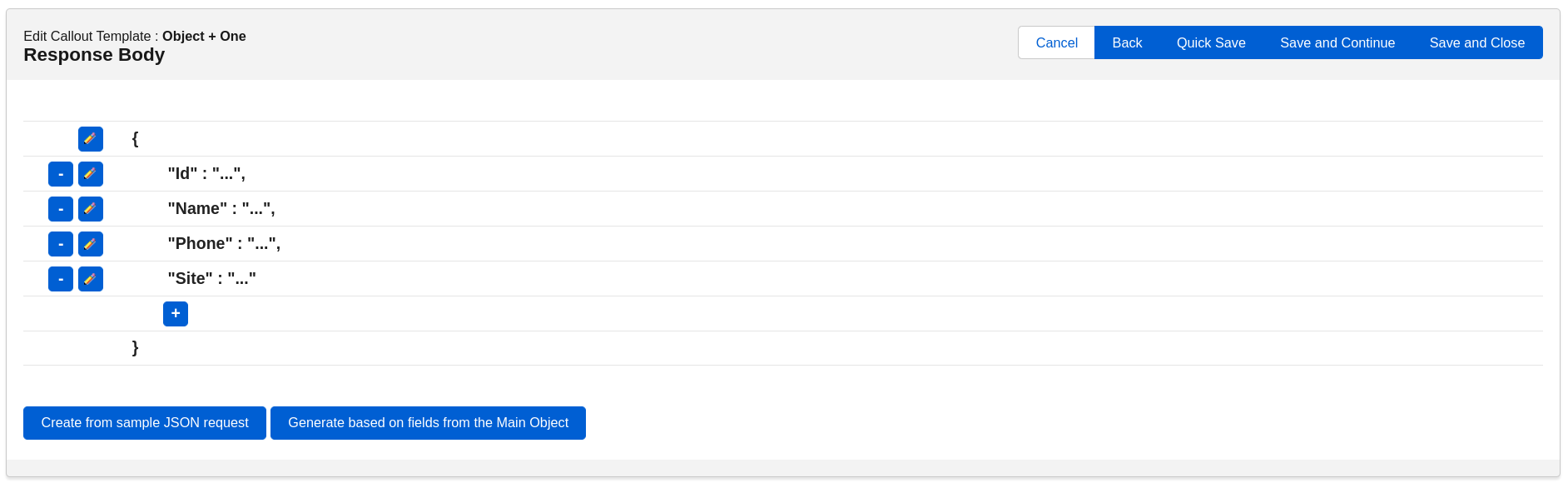Delete the Phone field via the minus icon
The height and width of the screenshot is (483, 1568).
click(61, 244)
